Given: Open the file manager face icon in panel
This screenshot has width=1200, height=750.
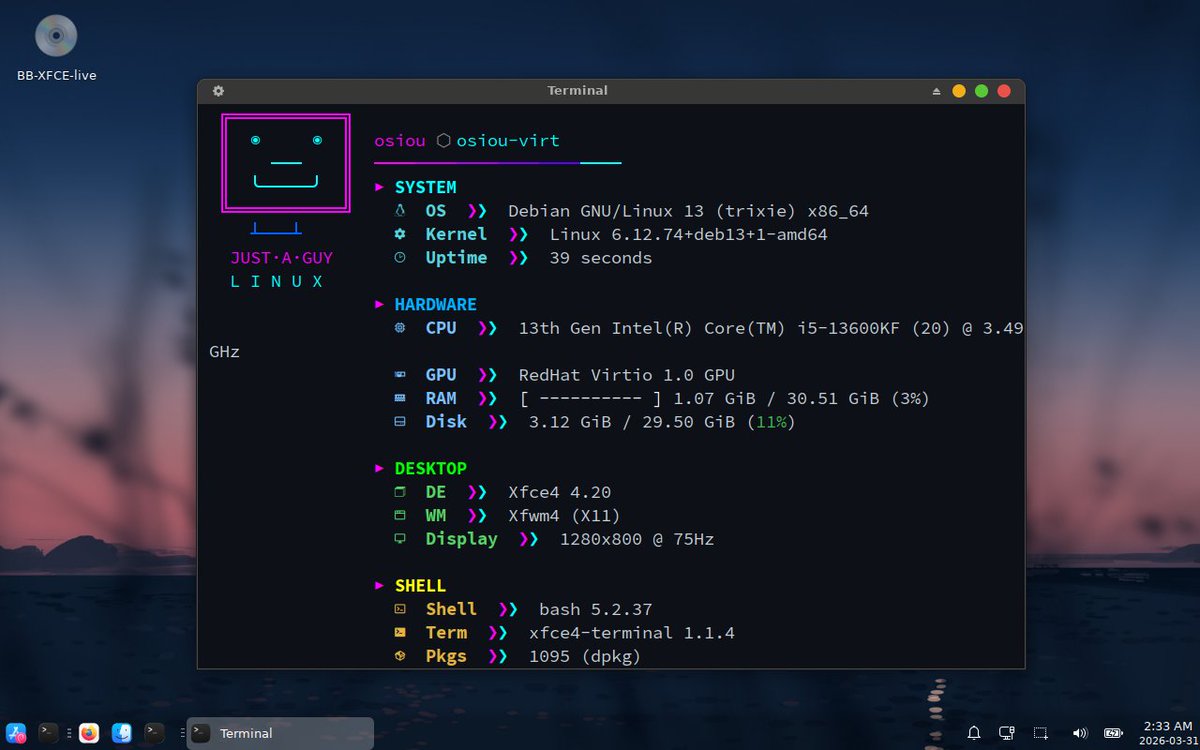Looking at the screenshot, I should click(x=122, y=733).
